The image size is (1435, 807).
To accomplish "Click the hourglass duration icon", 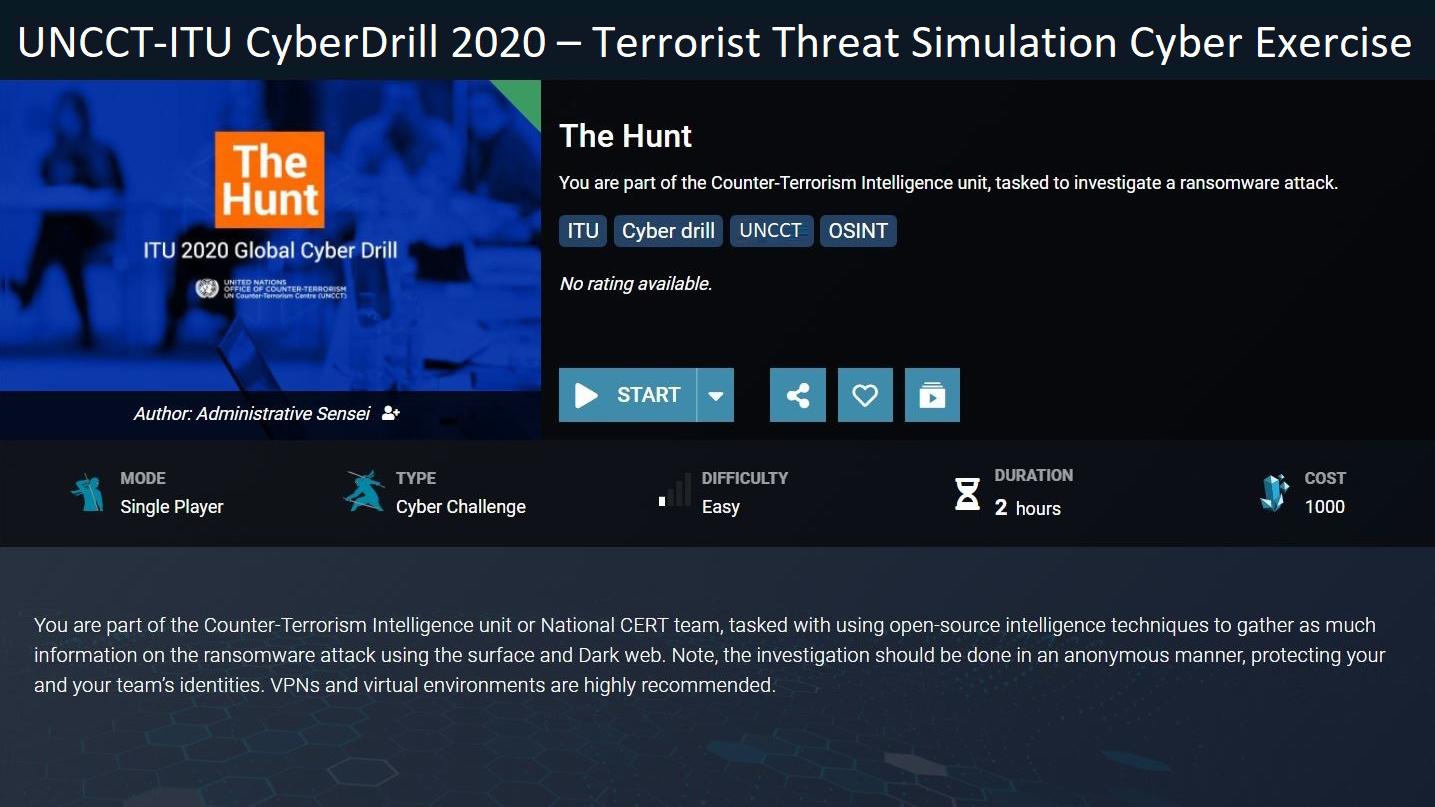I will tap(967, 493).
